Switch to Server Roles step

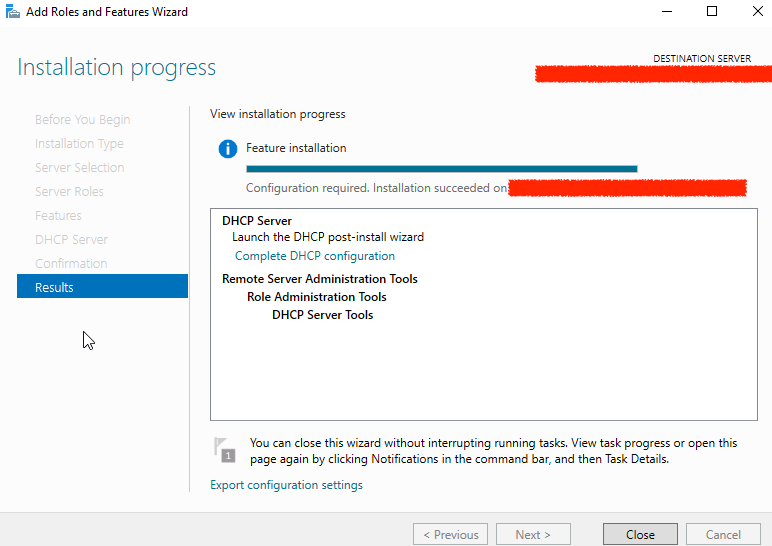69,191
